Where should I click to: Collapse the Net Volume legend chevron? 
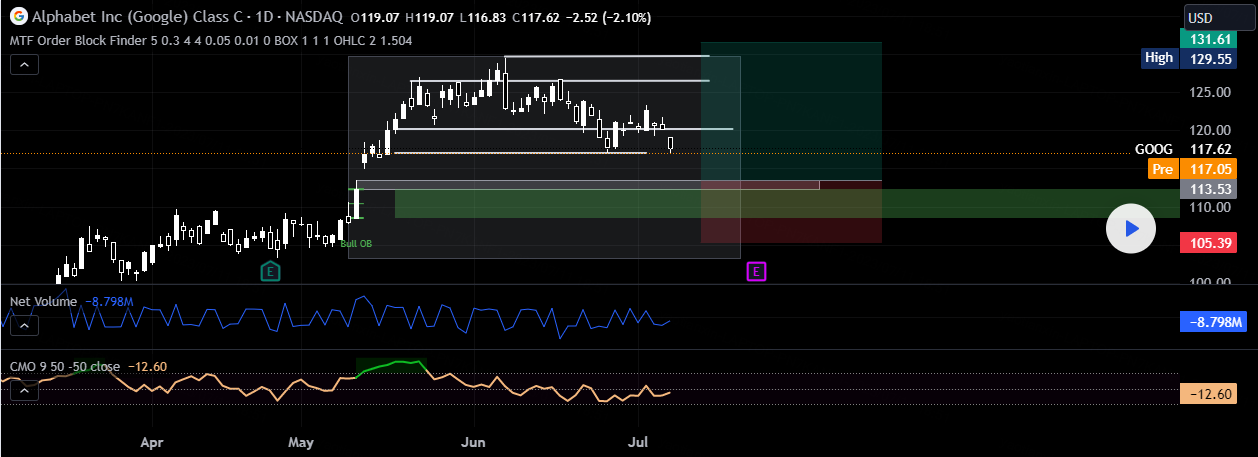(25, 325)
